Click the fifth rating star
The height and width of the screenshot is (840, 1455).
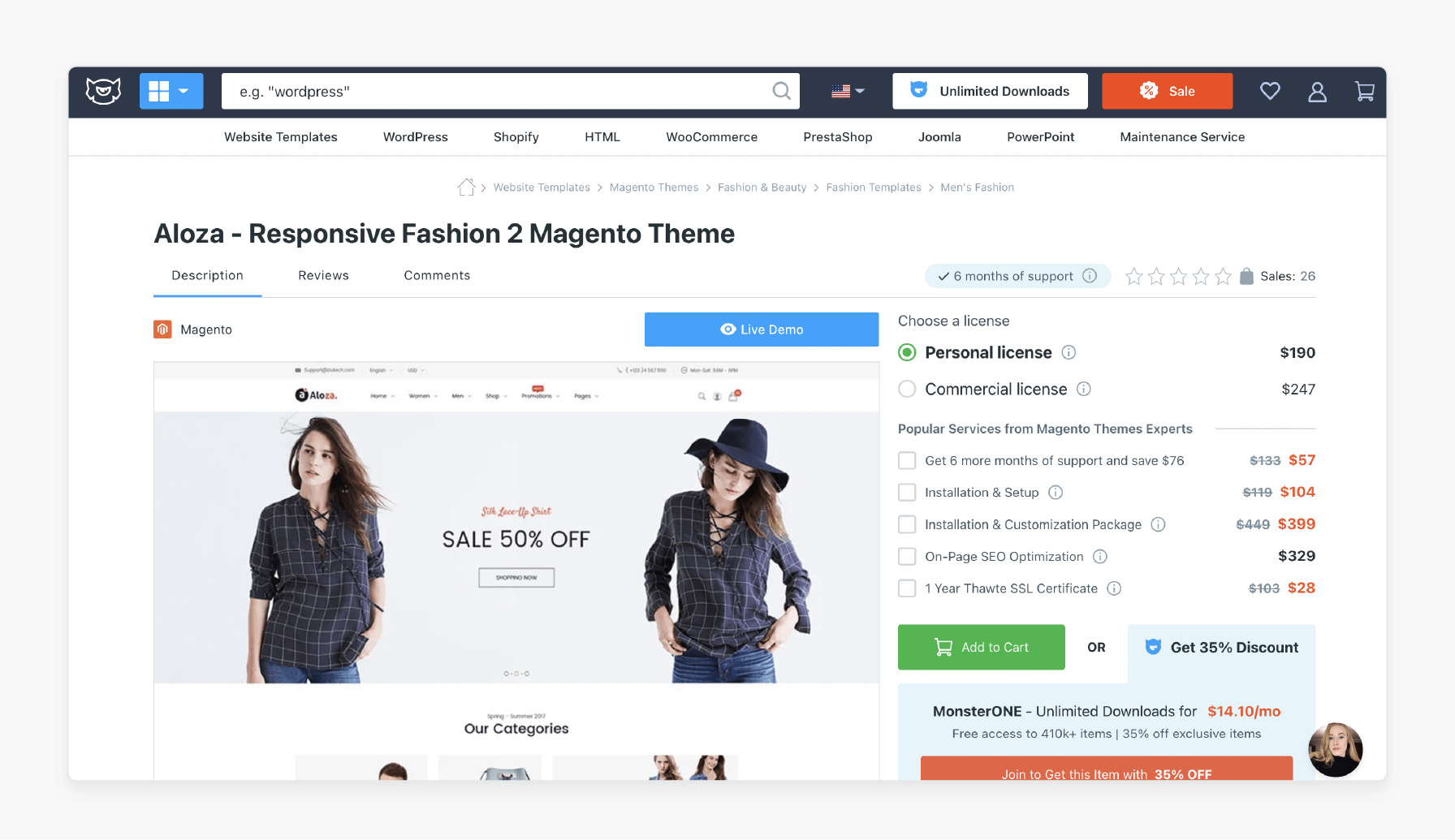coord(1223,277)
